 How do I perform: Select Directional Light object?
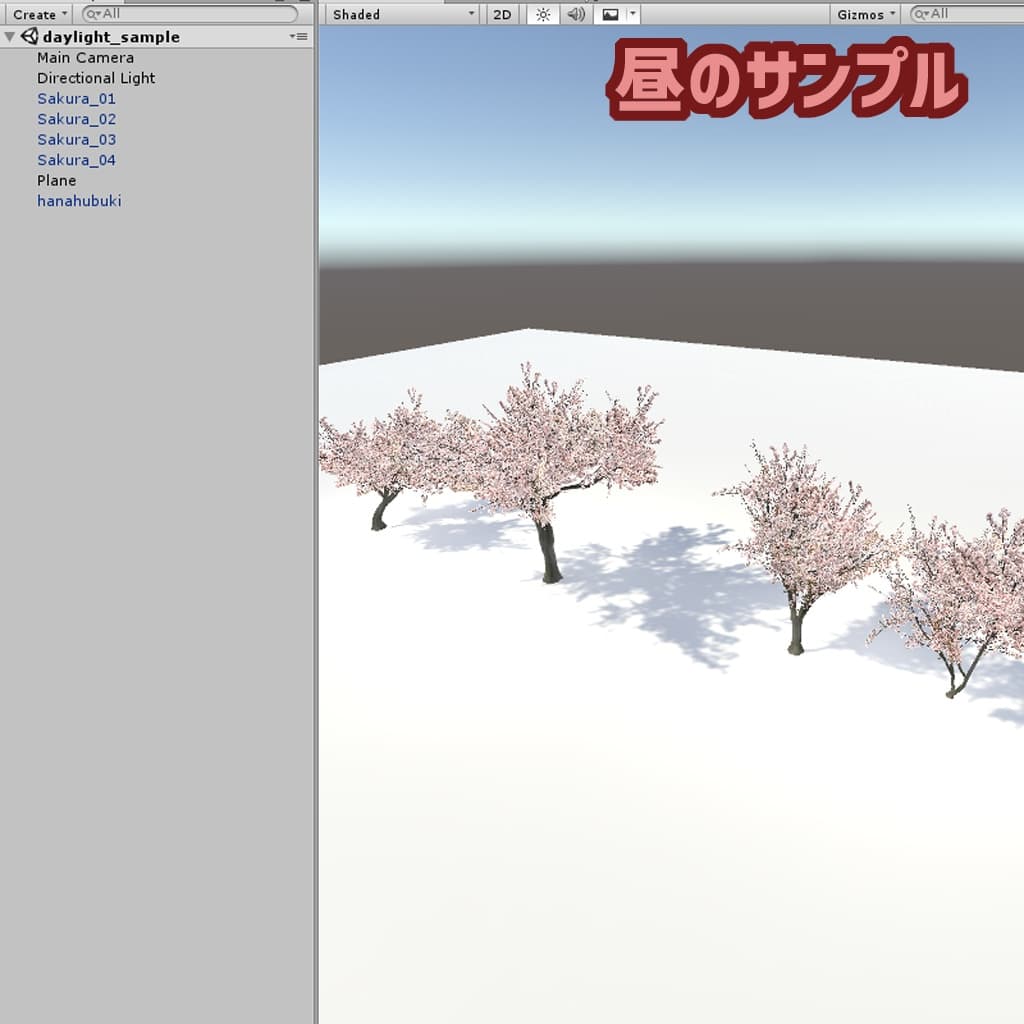click(x=96, y=78)
